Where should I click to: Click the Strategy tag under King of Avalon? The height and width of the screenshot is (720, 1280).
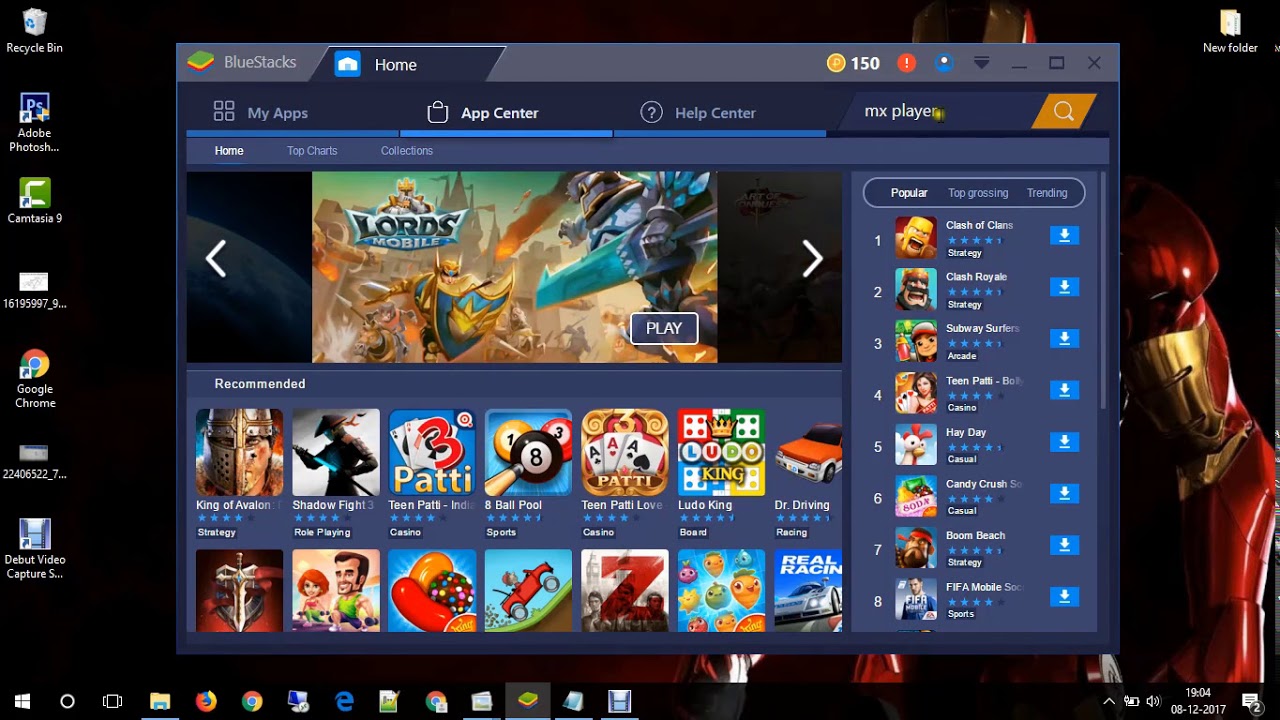(216, 532)
